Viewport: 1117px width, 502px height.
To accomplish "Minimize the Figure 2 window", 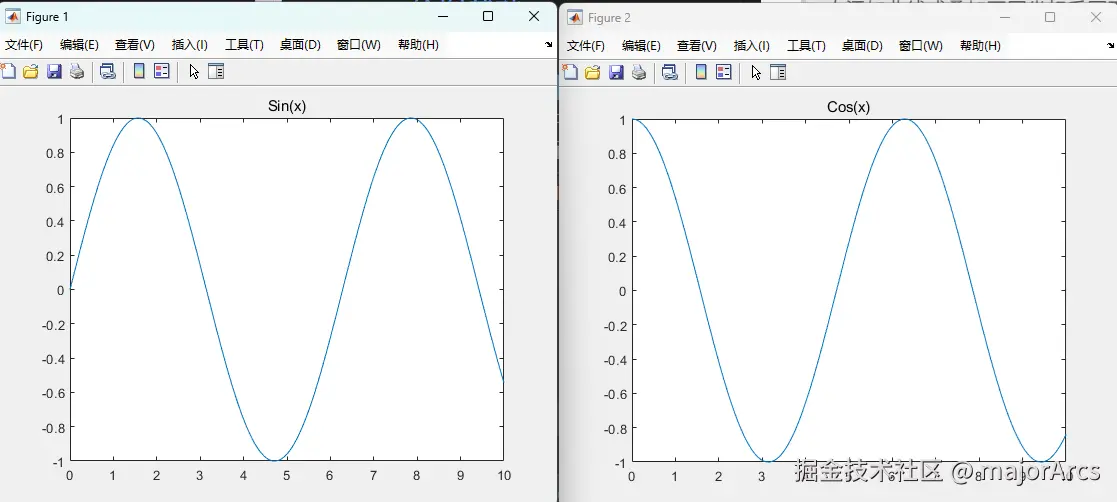I will 1005,17.
